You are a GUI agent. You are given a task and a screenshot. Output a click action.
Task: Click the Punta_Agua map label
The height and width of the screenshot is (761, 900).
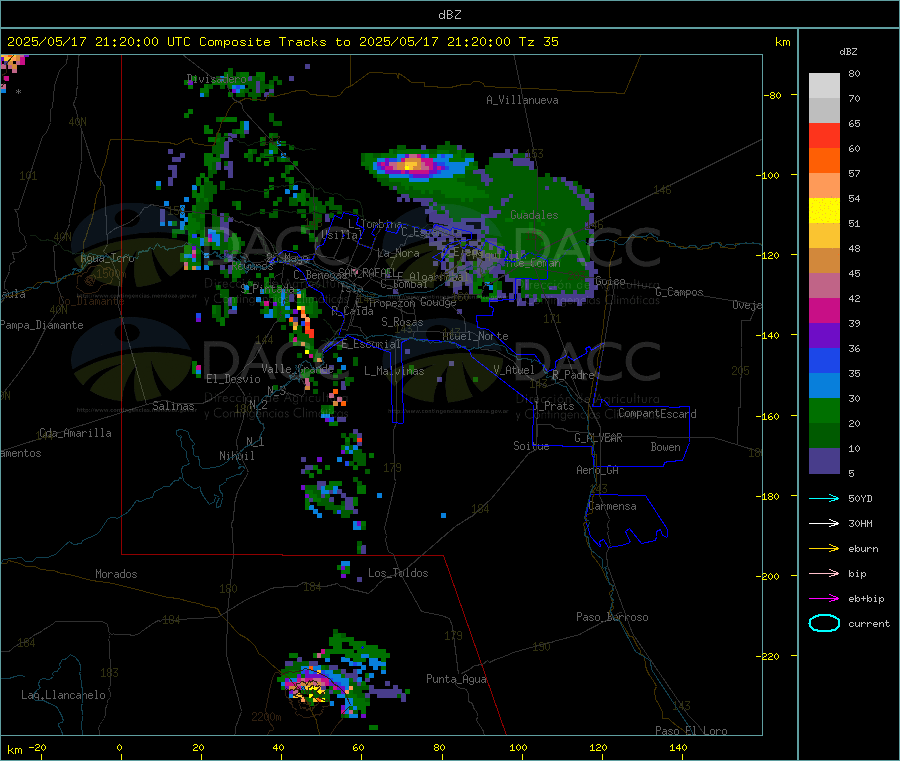(456, 679)
